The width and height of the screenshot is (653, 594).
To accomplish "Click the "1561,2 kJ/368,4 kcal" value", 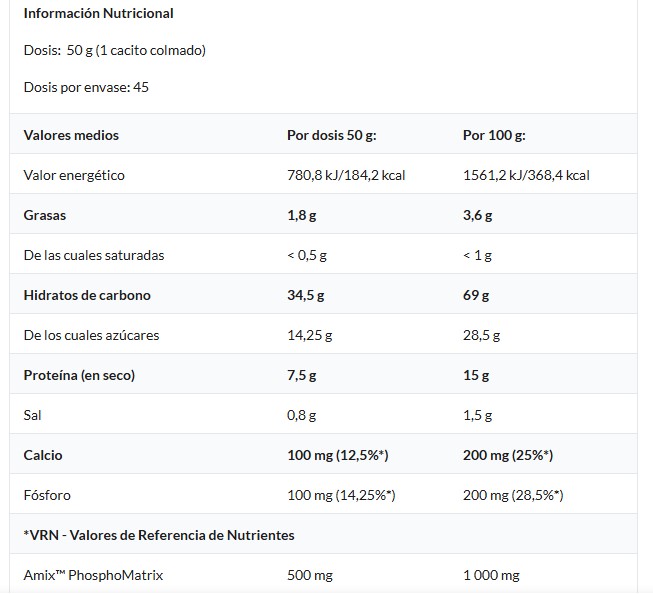I will point(526,175).
